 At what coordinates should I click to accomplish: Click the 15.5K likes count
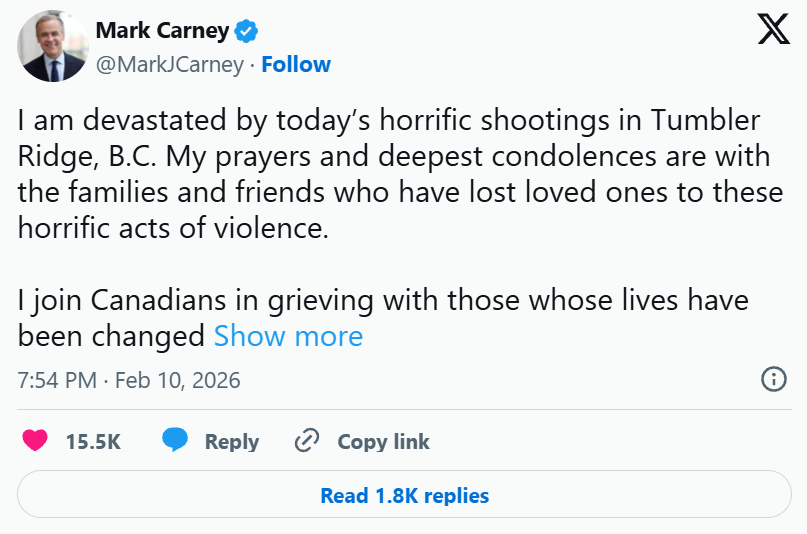[x=93, y=442]
